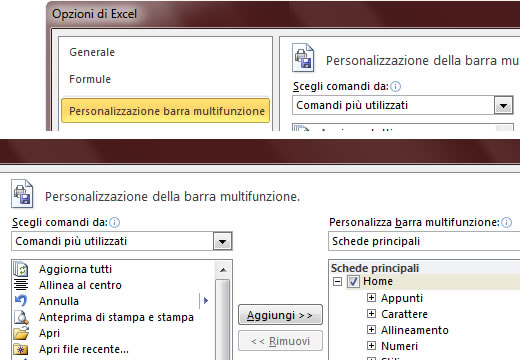The width and height of the screenshot is (520, 360).
Task: Open the Formule options category
Action: [x=90, y=79]
